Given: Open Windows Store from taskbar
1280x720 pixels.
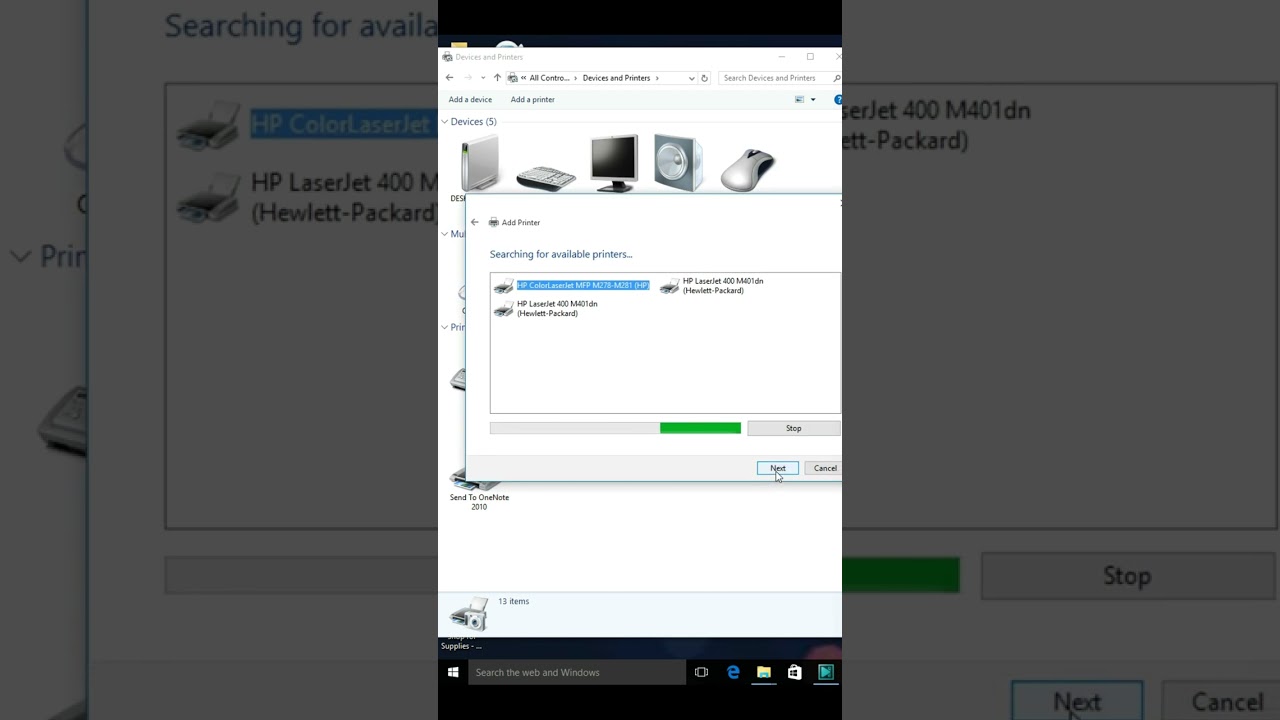Looking at the screenshot, I should click(795, 672).
